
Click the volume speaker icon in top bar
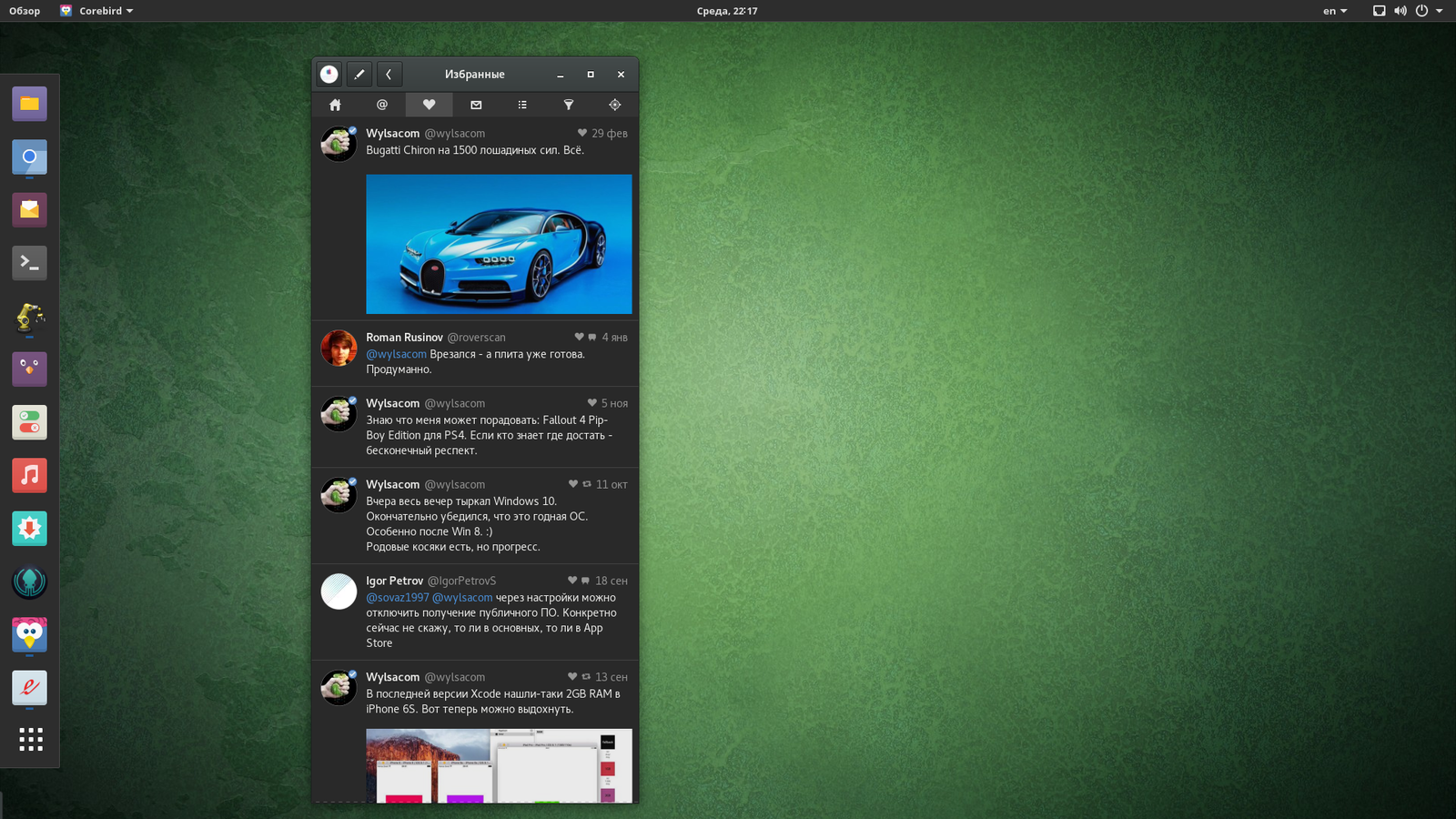click(1400, 11)
